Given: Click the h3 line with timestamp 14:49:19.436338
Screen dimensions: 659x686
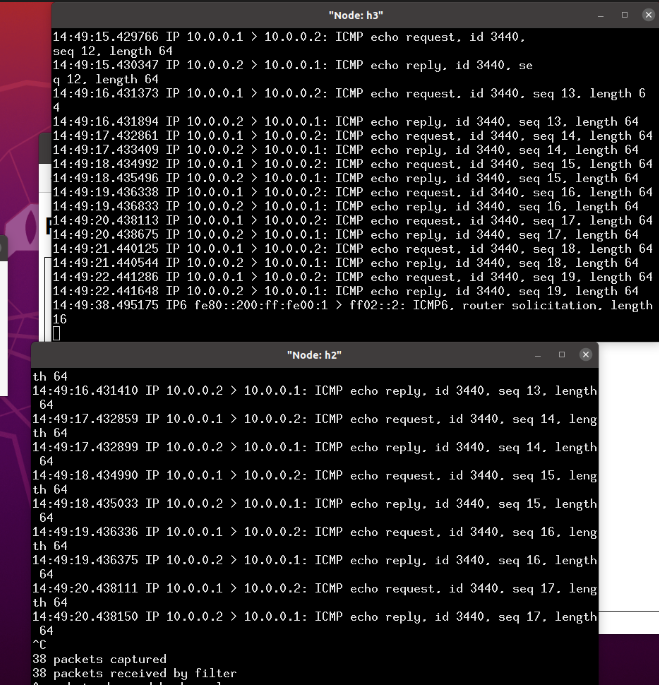Looking at the screenshot, I should click(x=353, y=192).
